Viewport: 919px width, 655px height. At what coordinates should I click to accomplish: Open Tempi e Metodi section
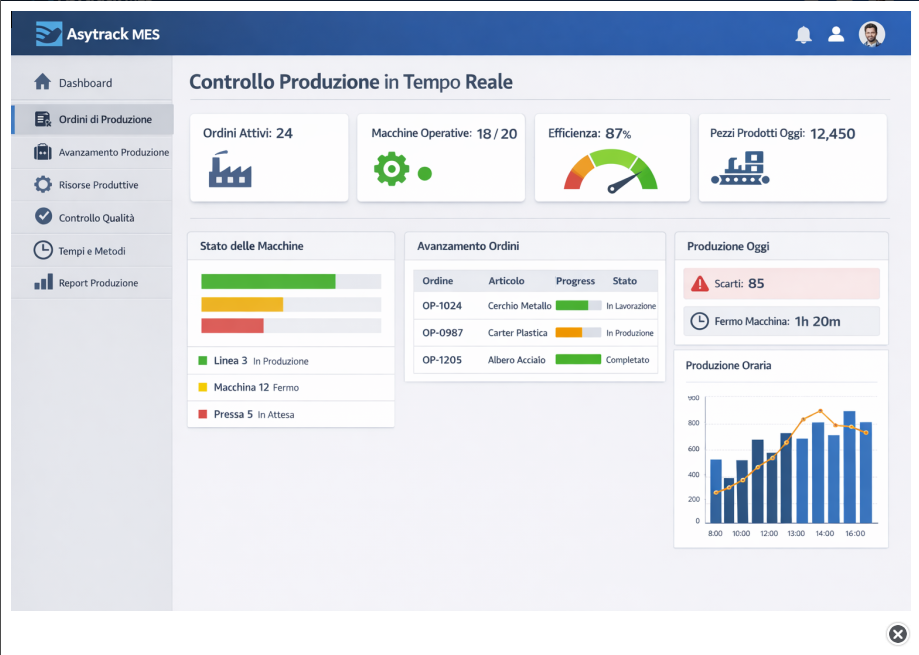tap(92, 251)
